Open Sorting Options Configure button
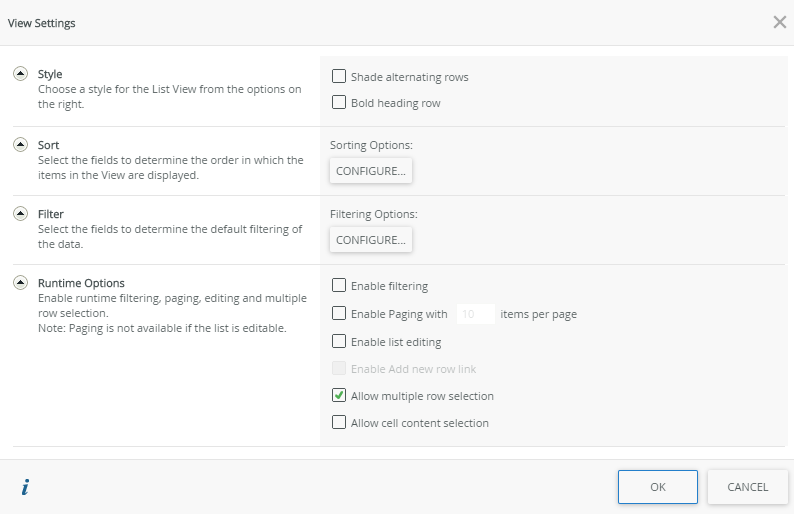 click(371, 171)
